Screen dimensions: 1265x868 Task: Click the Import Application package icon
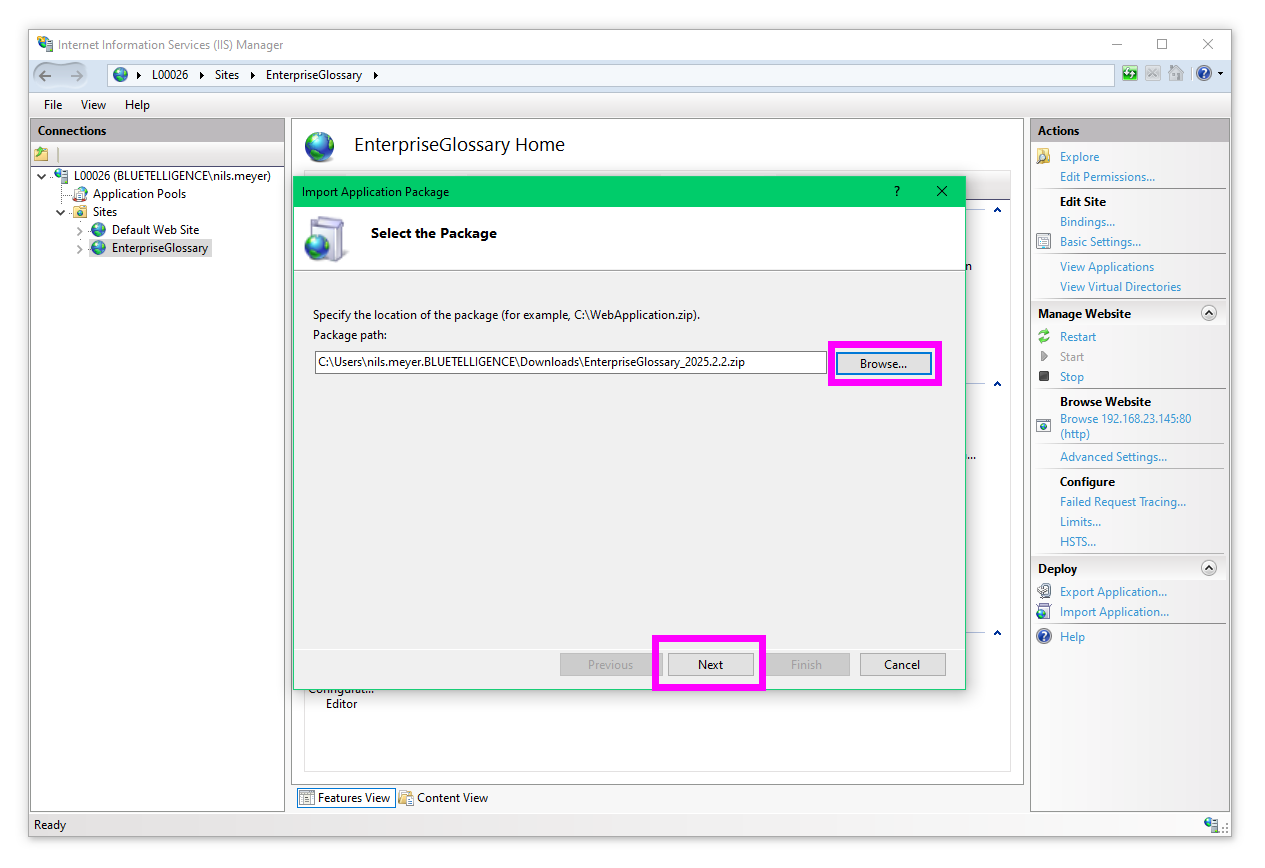tap(1044, 612)
